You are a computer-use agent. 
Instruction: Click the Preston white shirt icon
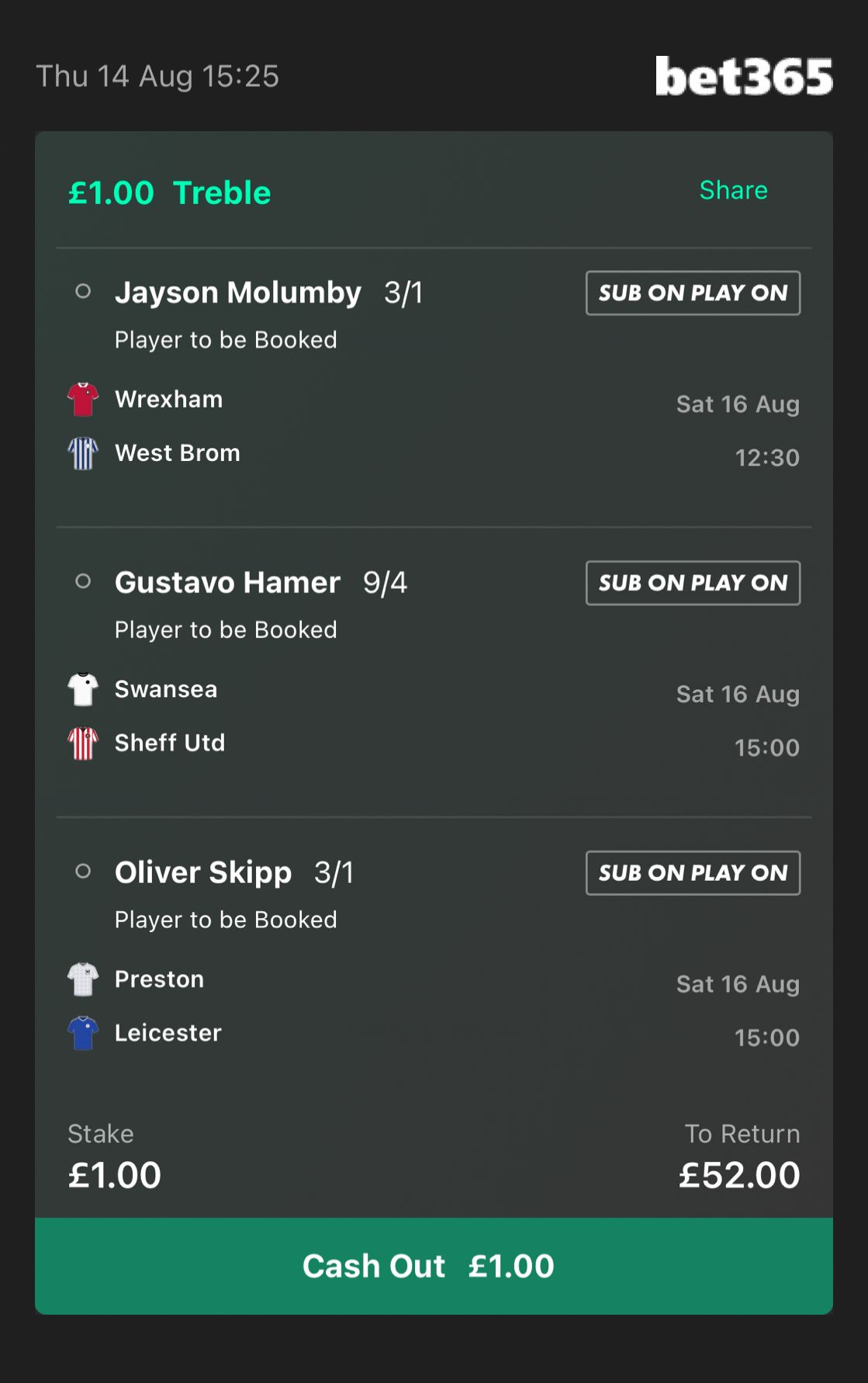(x=83, y=979)
